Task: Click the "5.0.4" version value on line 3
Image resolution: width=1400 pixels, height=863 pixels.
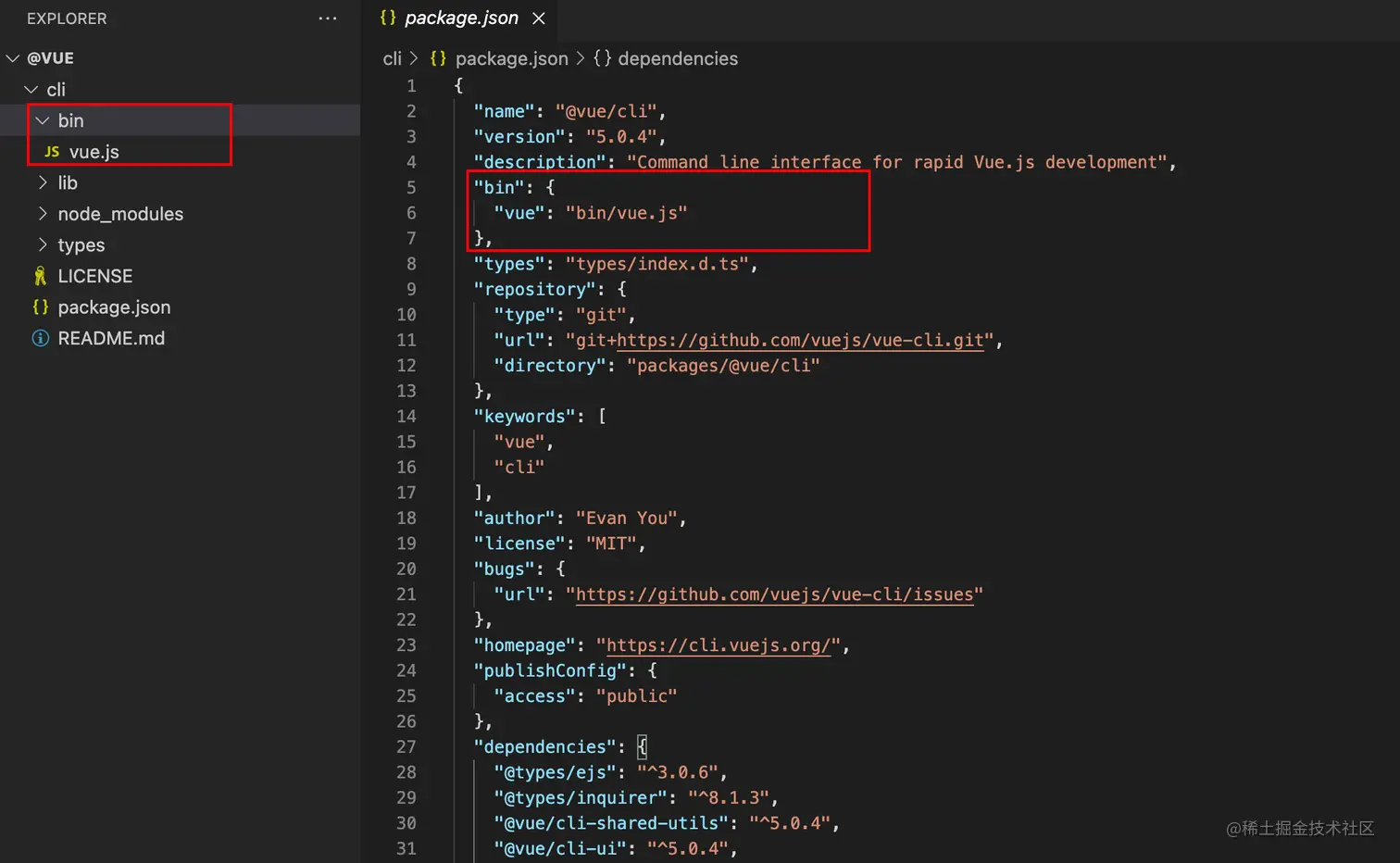Action: pyautogui.click(x=621, y=137)
